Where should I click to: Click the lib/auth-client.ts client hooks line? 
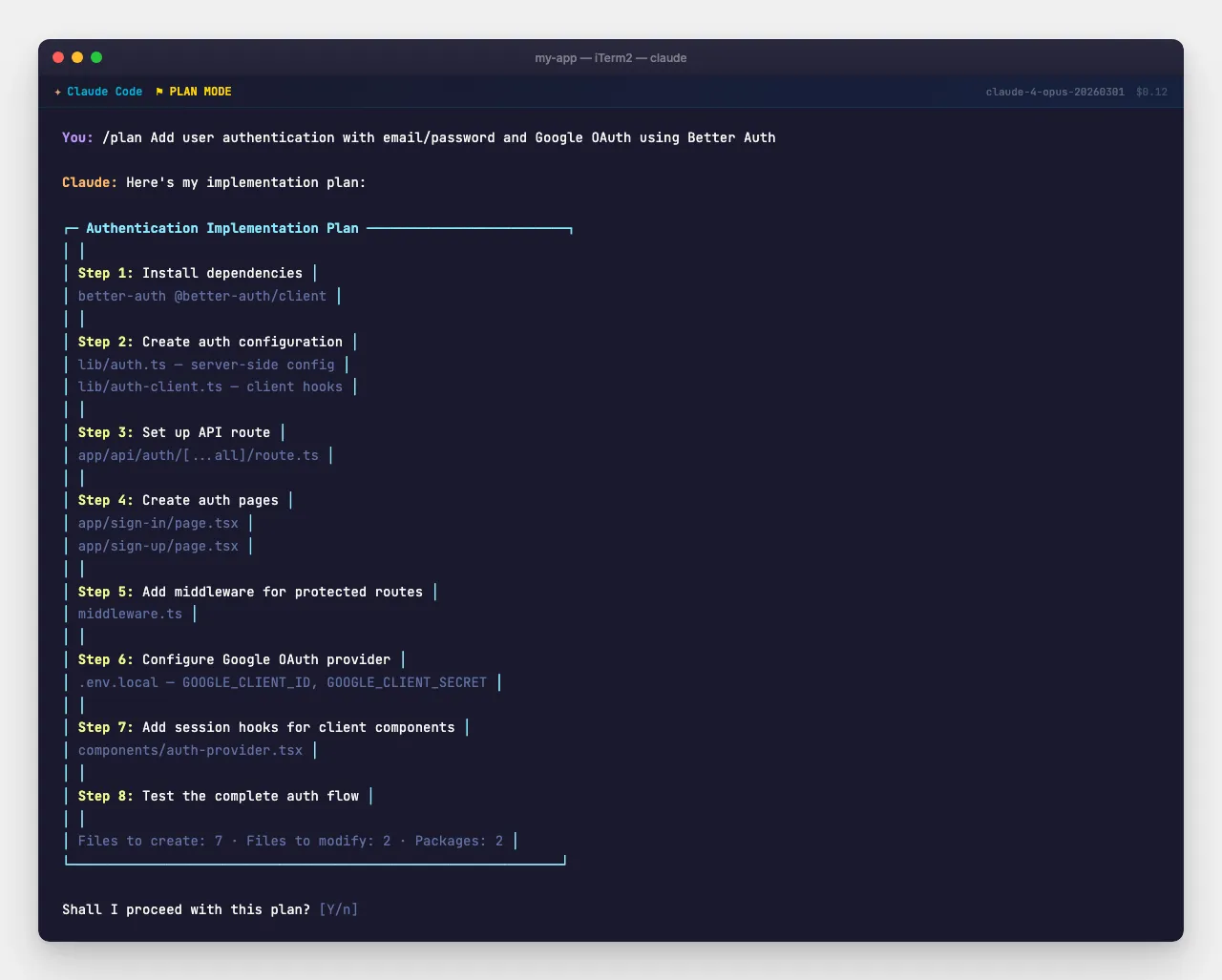tap(210, 386)
